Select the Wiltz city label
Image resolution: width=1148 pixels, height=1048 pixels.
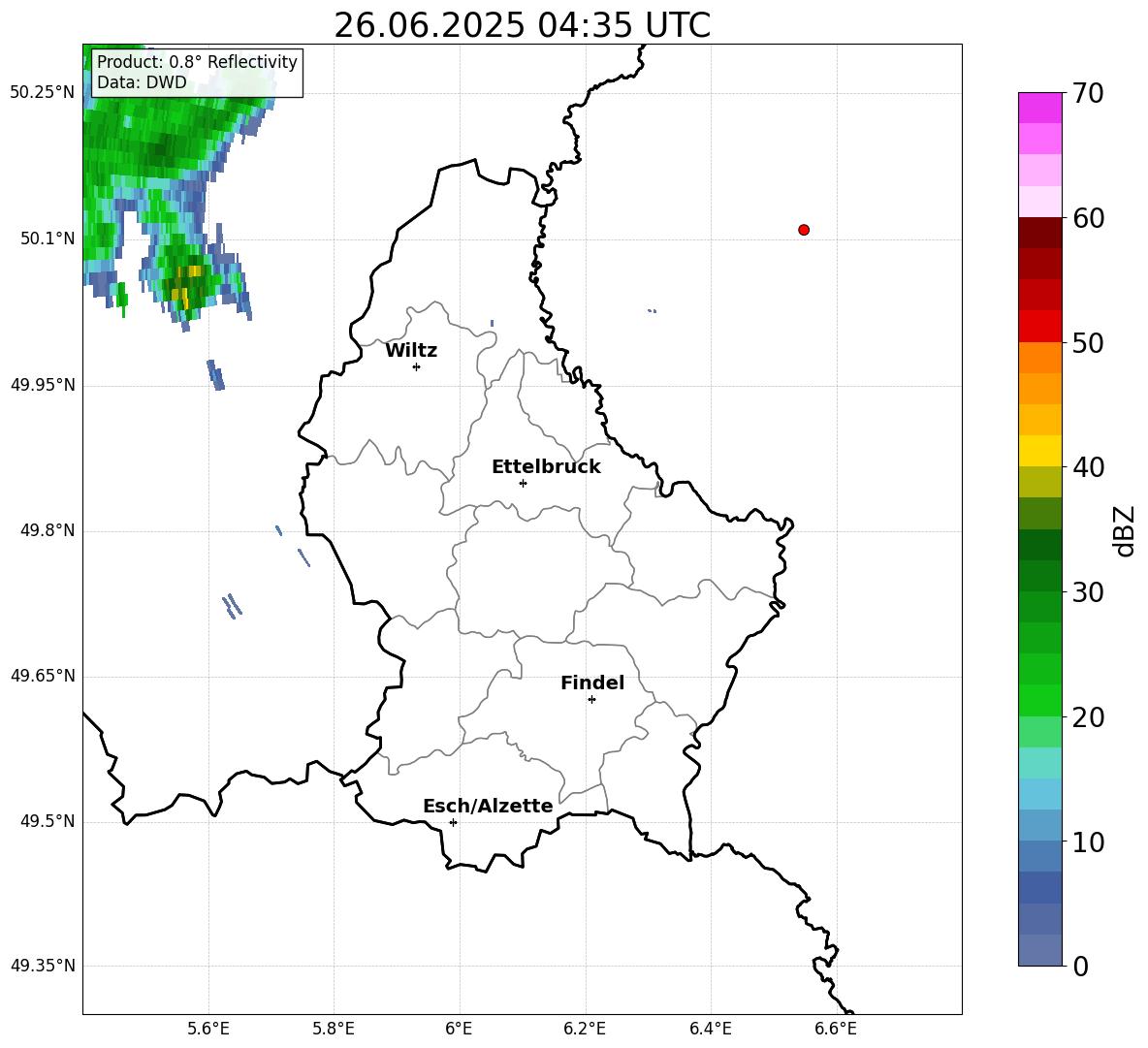(411, 351)
